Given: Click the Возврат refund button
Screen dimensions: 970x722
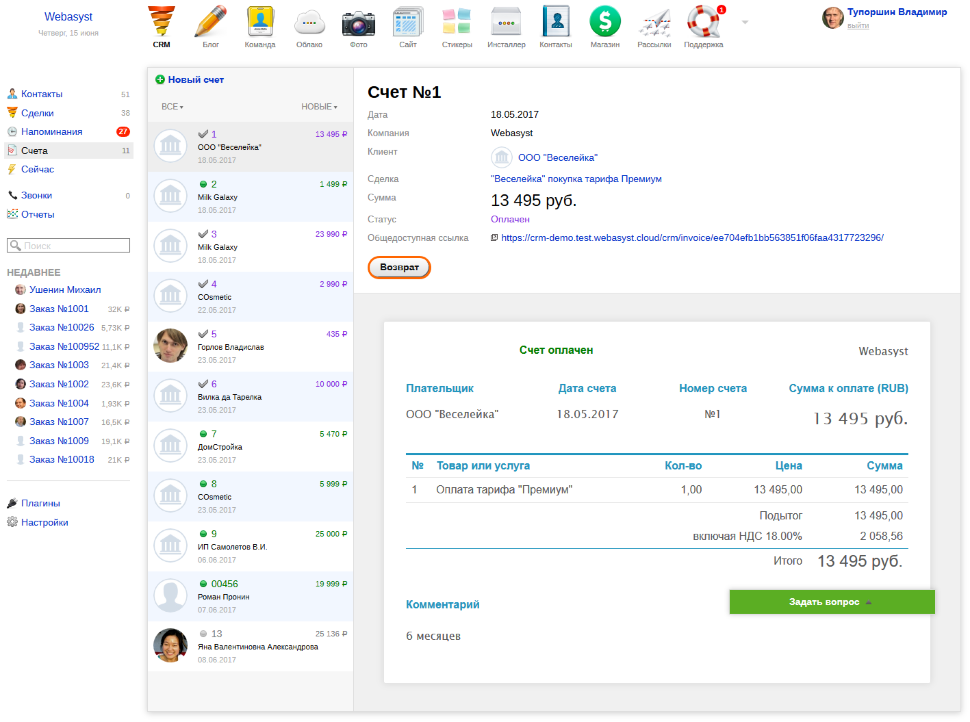Looking at the screenshot, I should pos(399,267).
